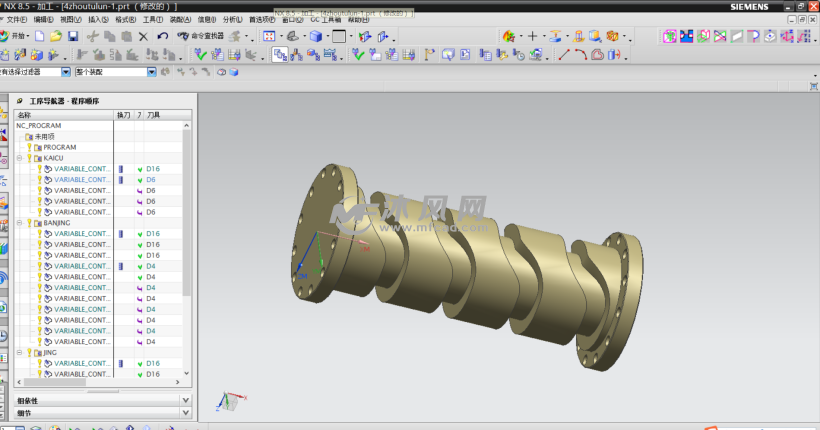Open the 整个装配 assembly scope dropdown

tap(152, 72)
